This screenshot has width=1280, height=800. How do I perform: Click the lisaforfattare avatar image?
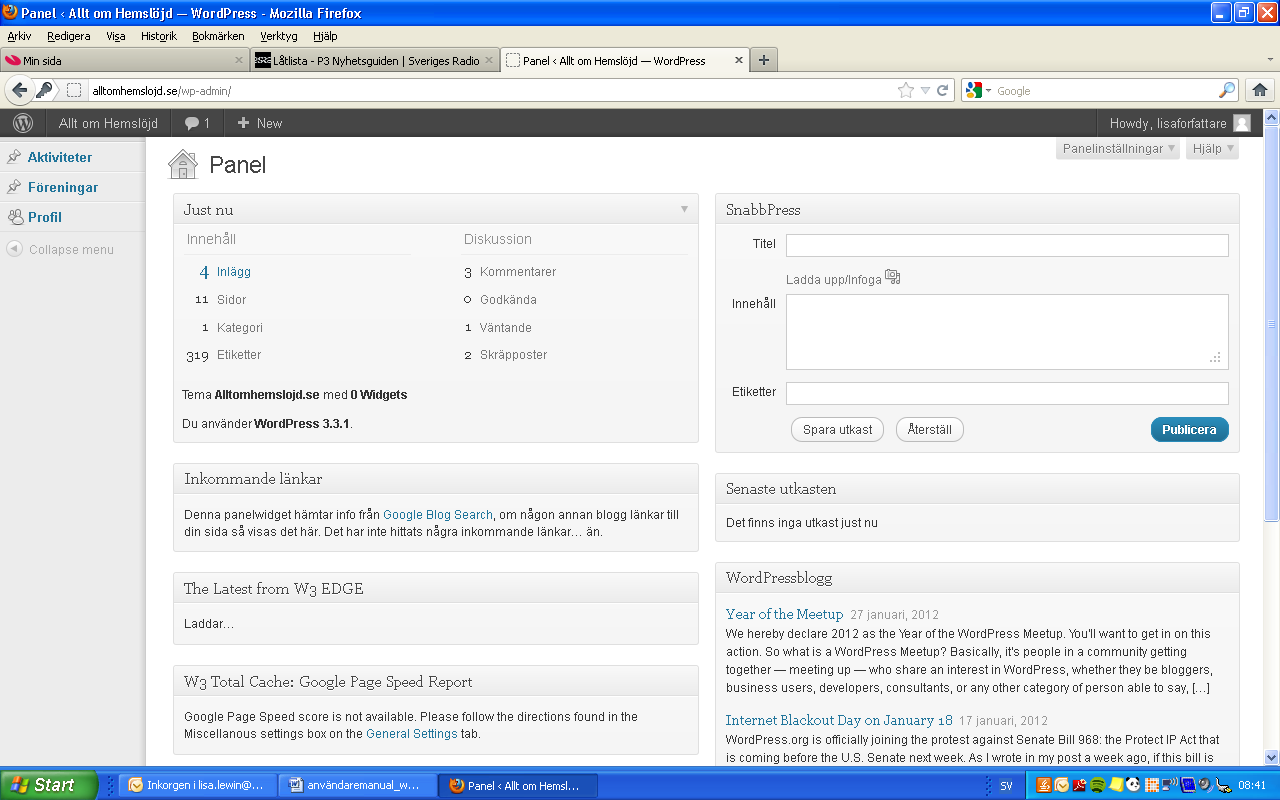pyautogui.click(x=1242, y=123)
